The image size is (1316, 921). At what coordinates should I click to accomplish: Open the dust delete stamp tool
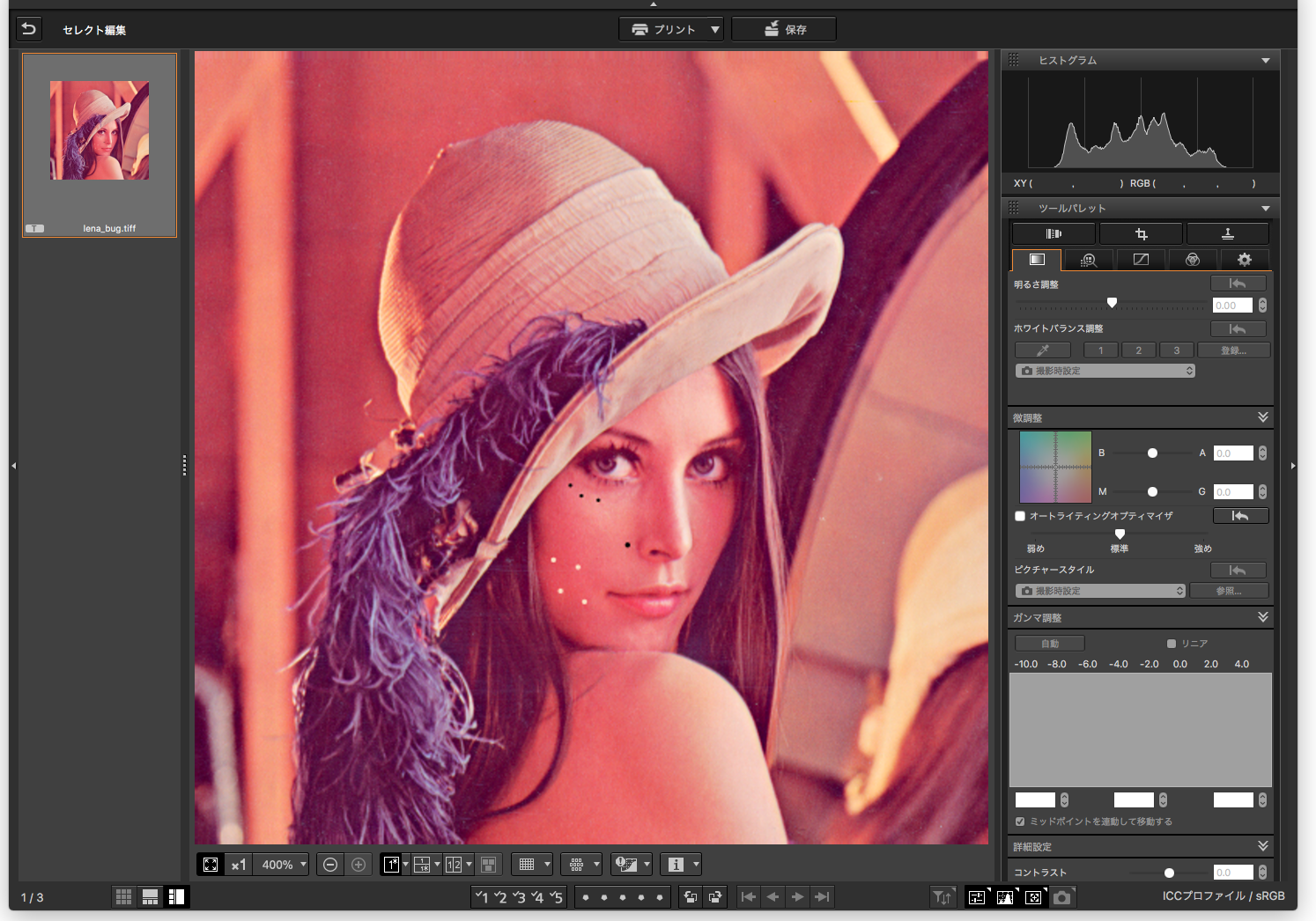[x=1228, y=233]
